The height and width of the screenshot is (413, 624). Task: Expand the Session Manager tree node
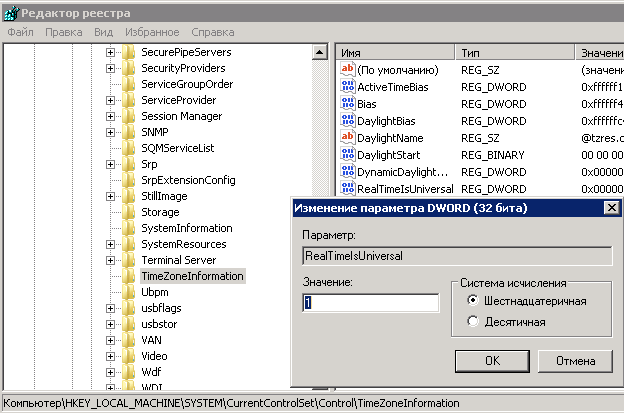[x=110, y=116]
